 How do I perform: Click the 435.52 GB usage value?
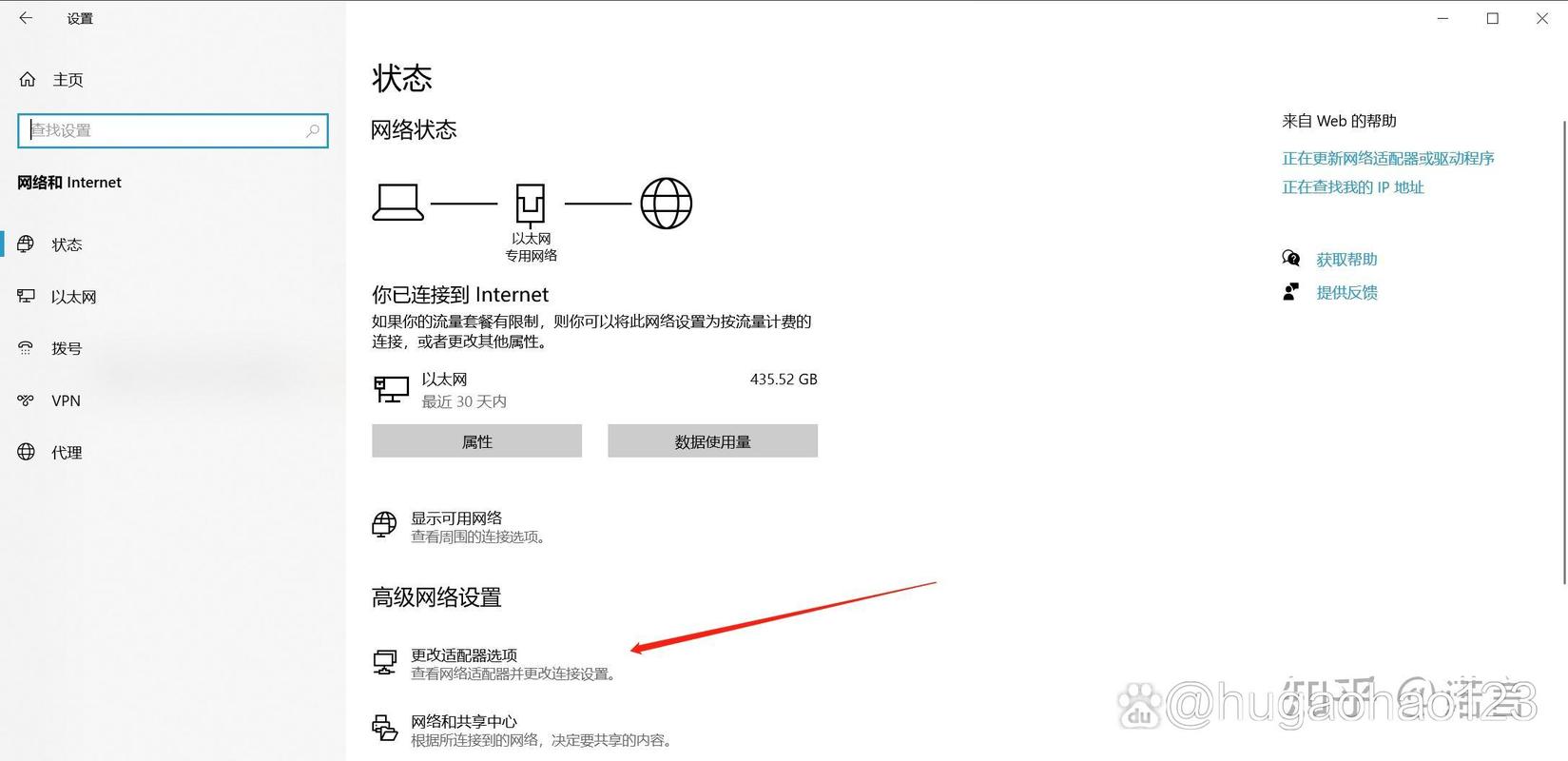784,380
